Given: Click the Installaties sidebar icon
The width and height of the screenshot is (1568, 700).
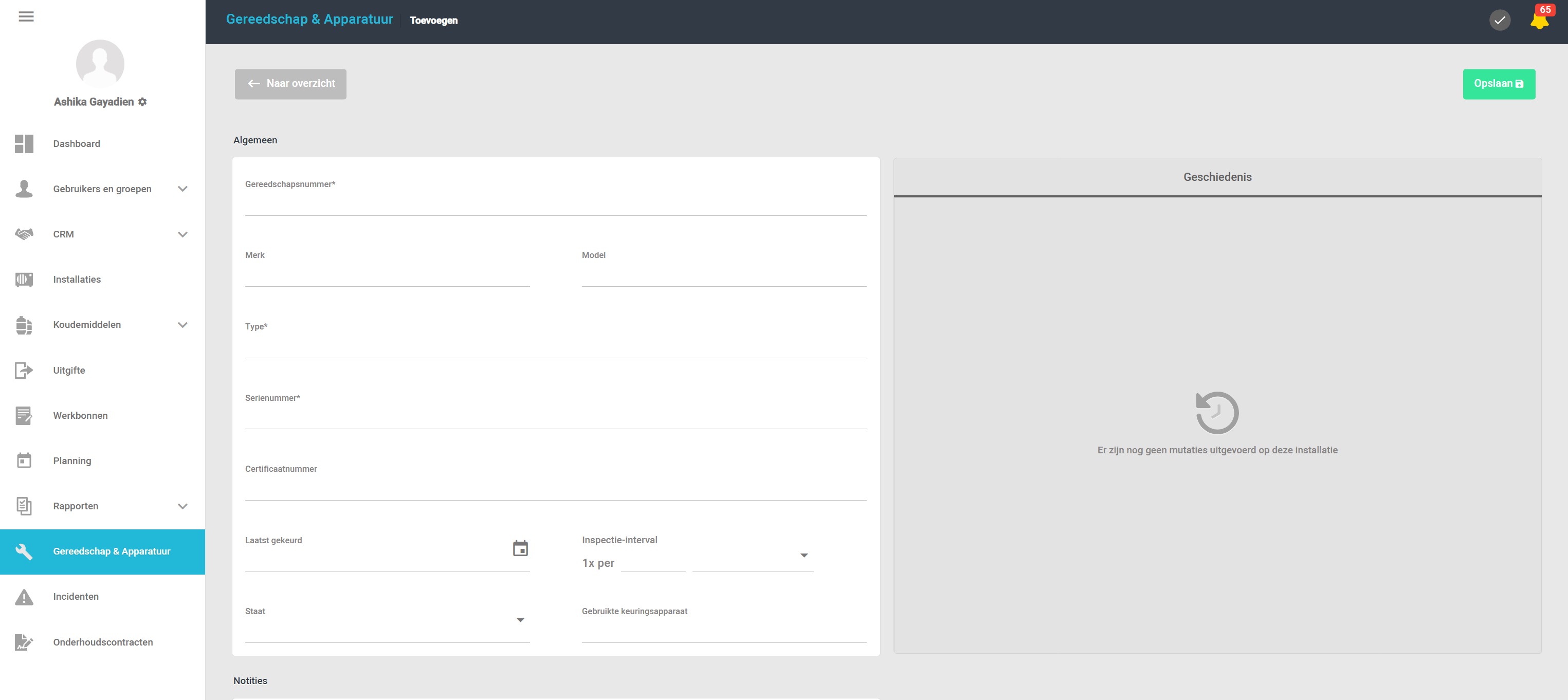Looking at the screenshot, I should (x=24, y=280).
